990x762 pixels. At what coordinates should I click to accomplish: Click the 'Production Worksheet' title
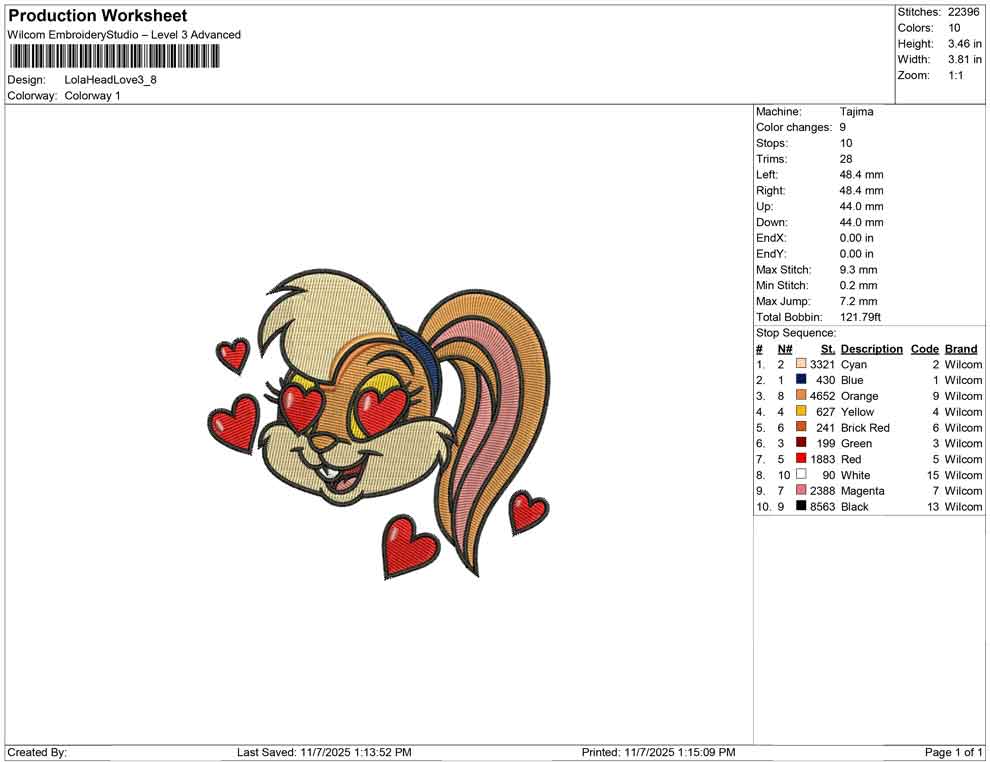(98, 16)
